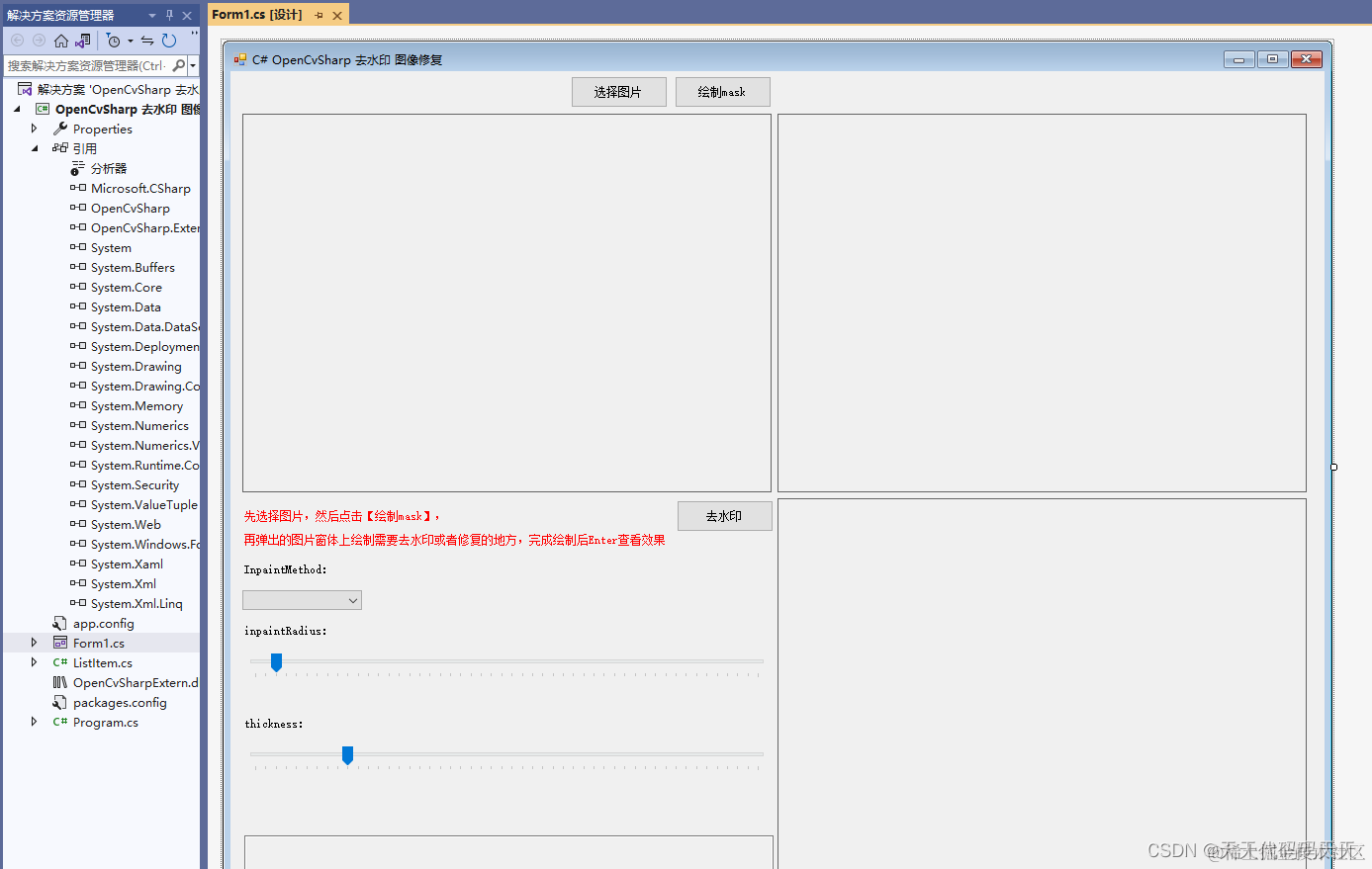Click the thickness slider thumb
Viewport: 1372px width, 869px height.
click(x=347, y=755)
